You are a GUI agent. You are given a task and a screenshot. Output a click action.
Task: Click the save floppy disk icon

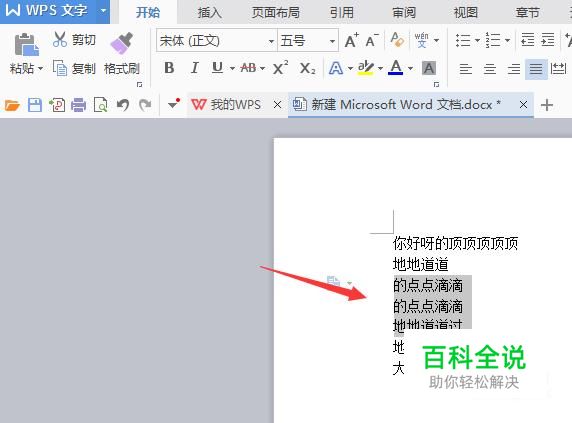point(35,105)
